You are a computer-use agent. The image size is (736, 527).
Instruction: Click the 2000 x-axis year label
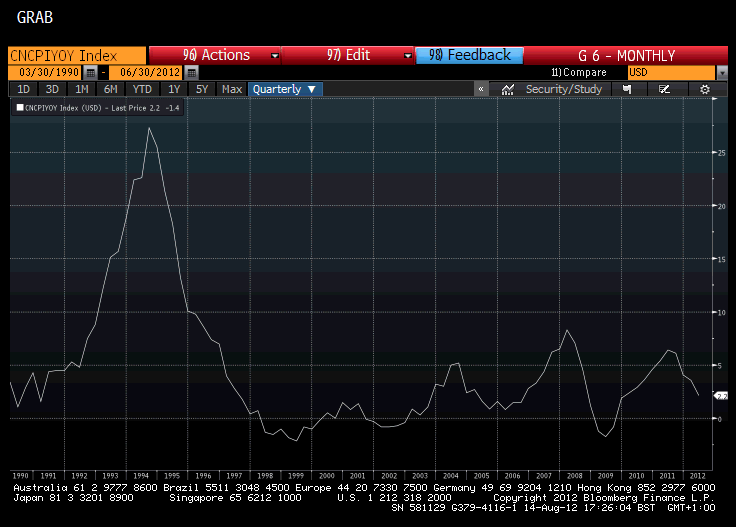[x=327, y=475]
